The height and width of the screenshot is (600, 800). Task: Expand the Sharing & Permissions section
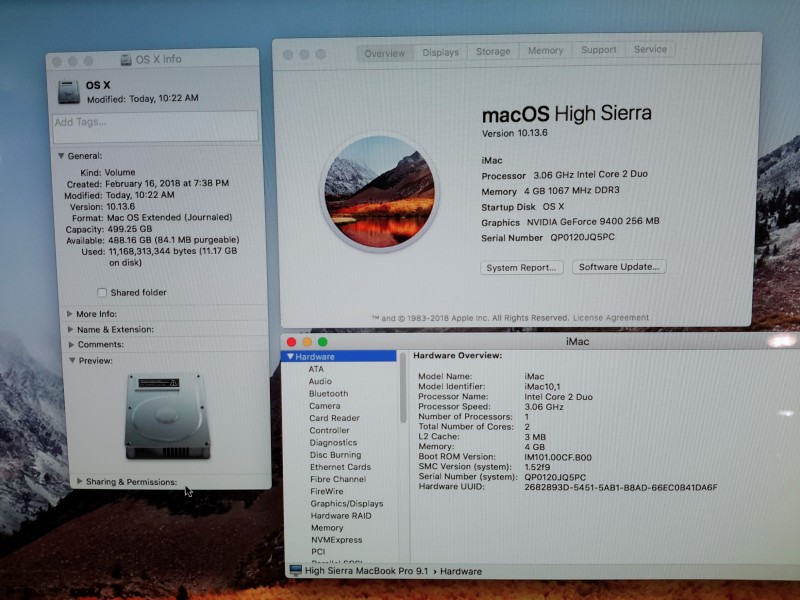tap(79, 481)
